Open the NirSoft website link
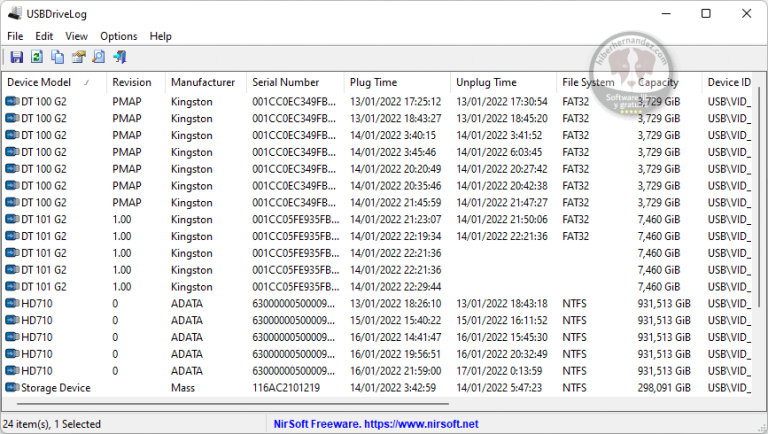Image resolution: width=768 pixels, height=434 pixels. [376, 424]
